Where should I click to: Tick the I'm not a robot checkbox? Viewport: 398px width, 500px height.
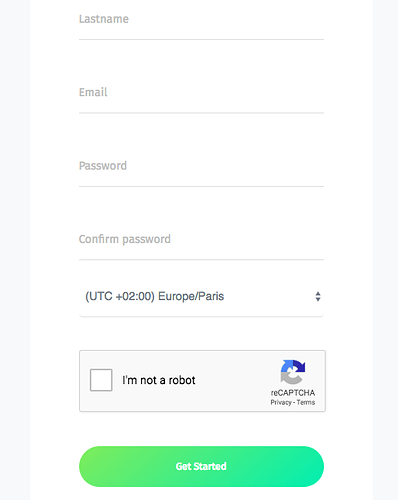click(x=101, y=380)
